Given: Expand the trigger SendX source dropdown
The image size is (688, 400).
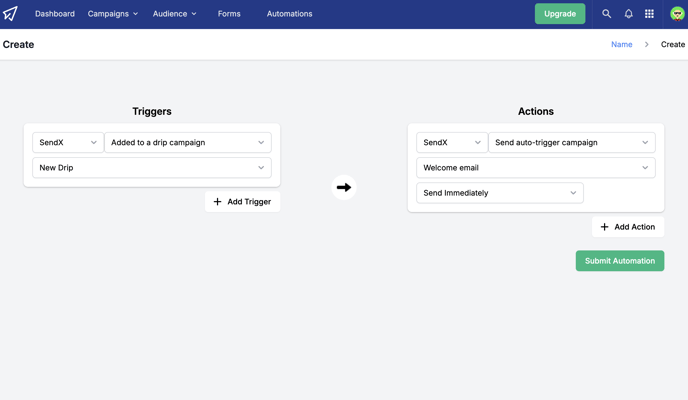Looking at the screenshot, I should tap(68, 143).
